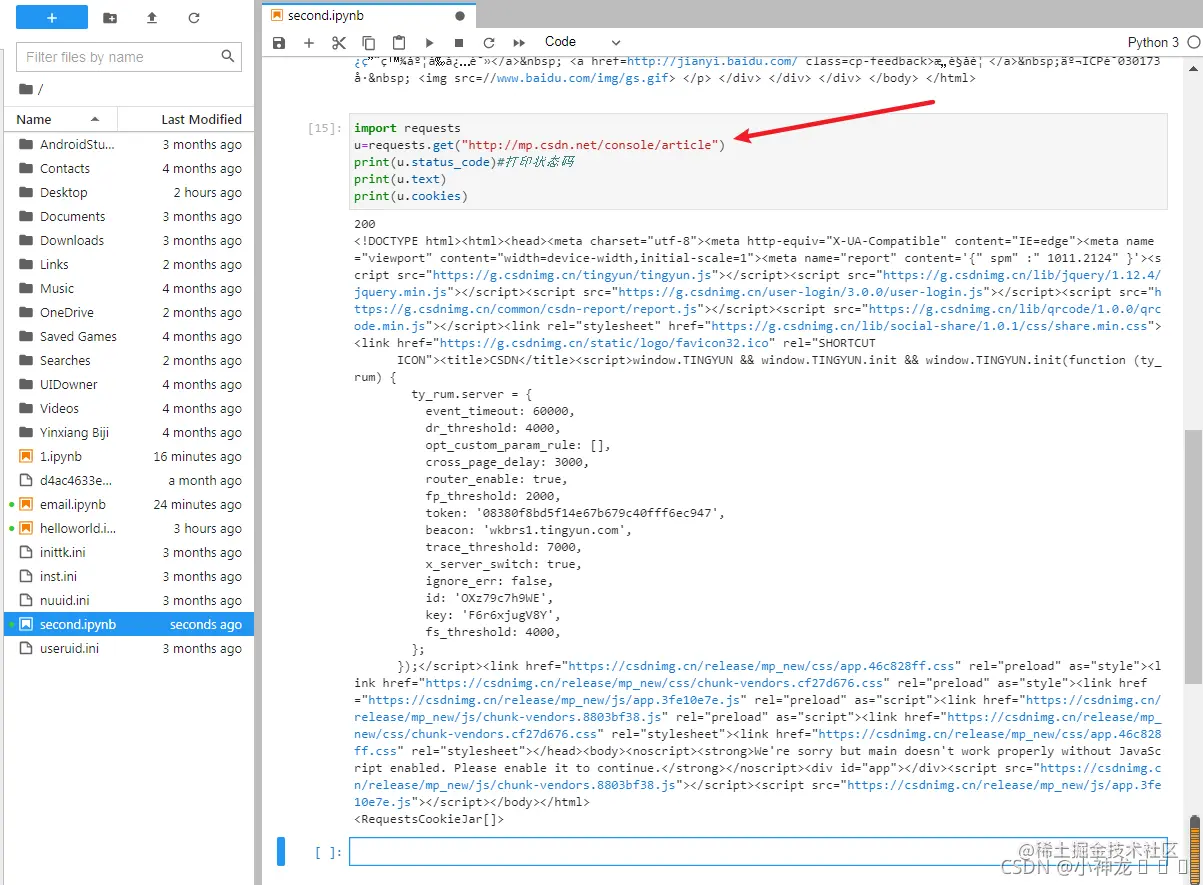Viewport: 1203px width, 885px height.
Task: Restart the kernel
Action: pyautogui.click(x=489, y=43)
